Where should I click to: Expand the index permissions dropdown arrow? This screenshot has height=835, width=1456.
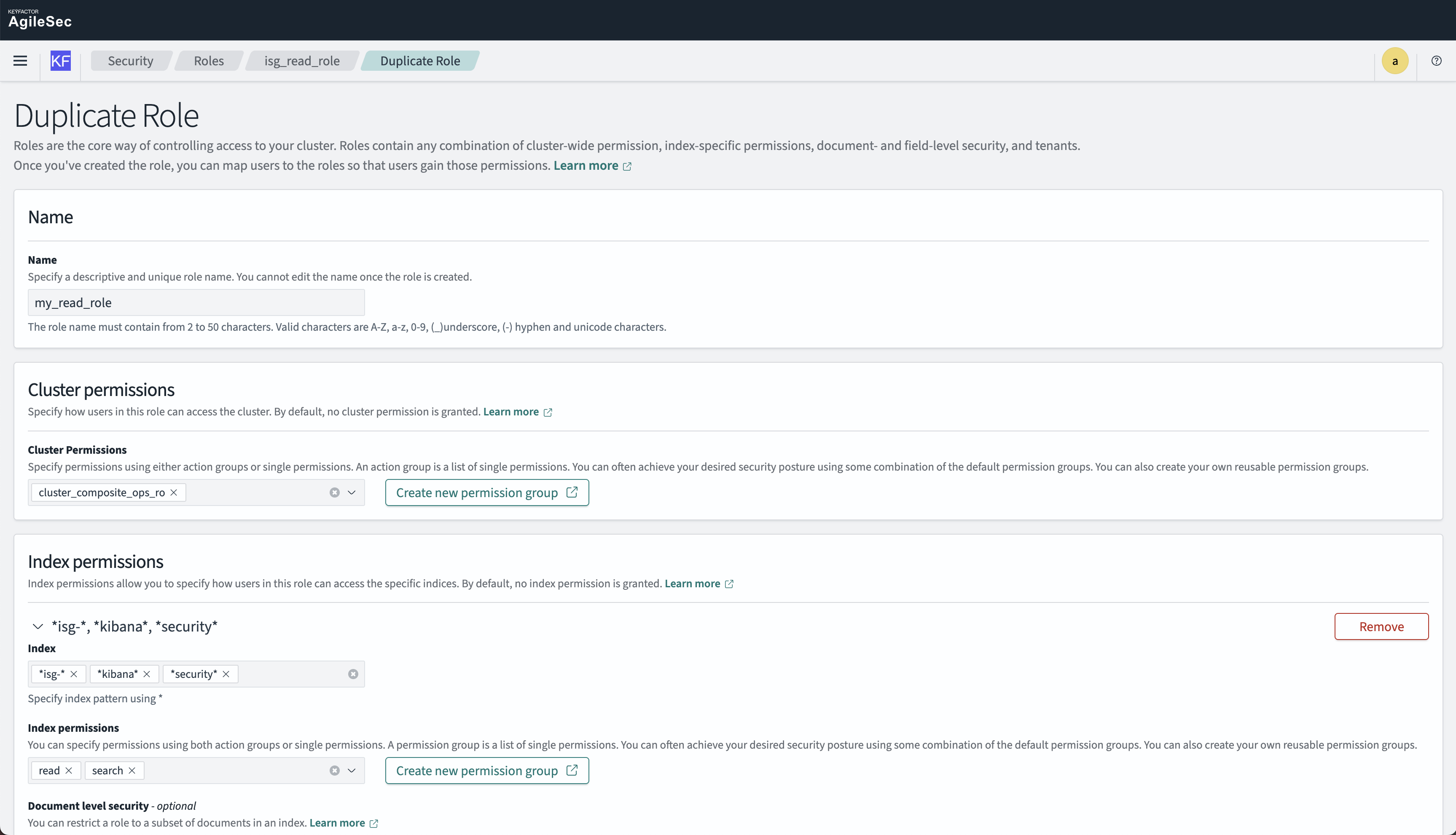tap(352, 771)
